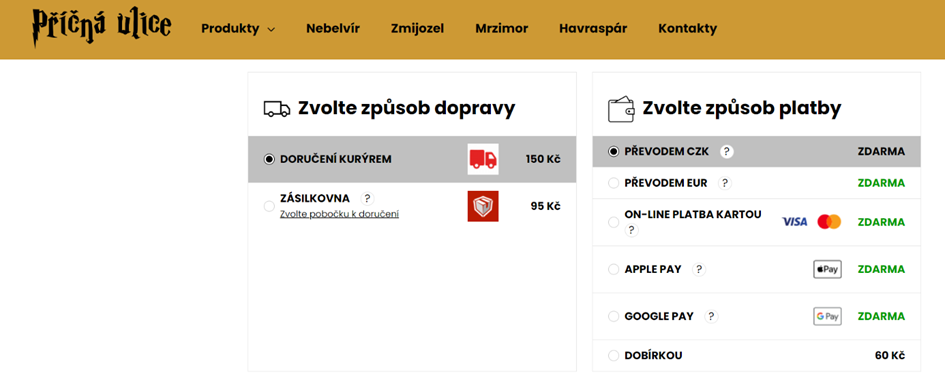
Task: Select On-line platba kartou radio
Action: [x=614, y=222]
